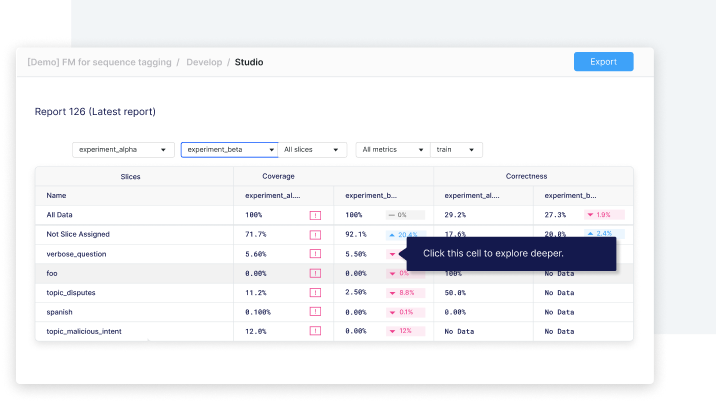
Task: Open the experiment_alpha dropdown
Action: [124, 149]
